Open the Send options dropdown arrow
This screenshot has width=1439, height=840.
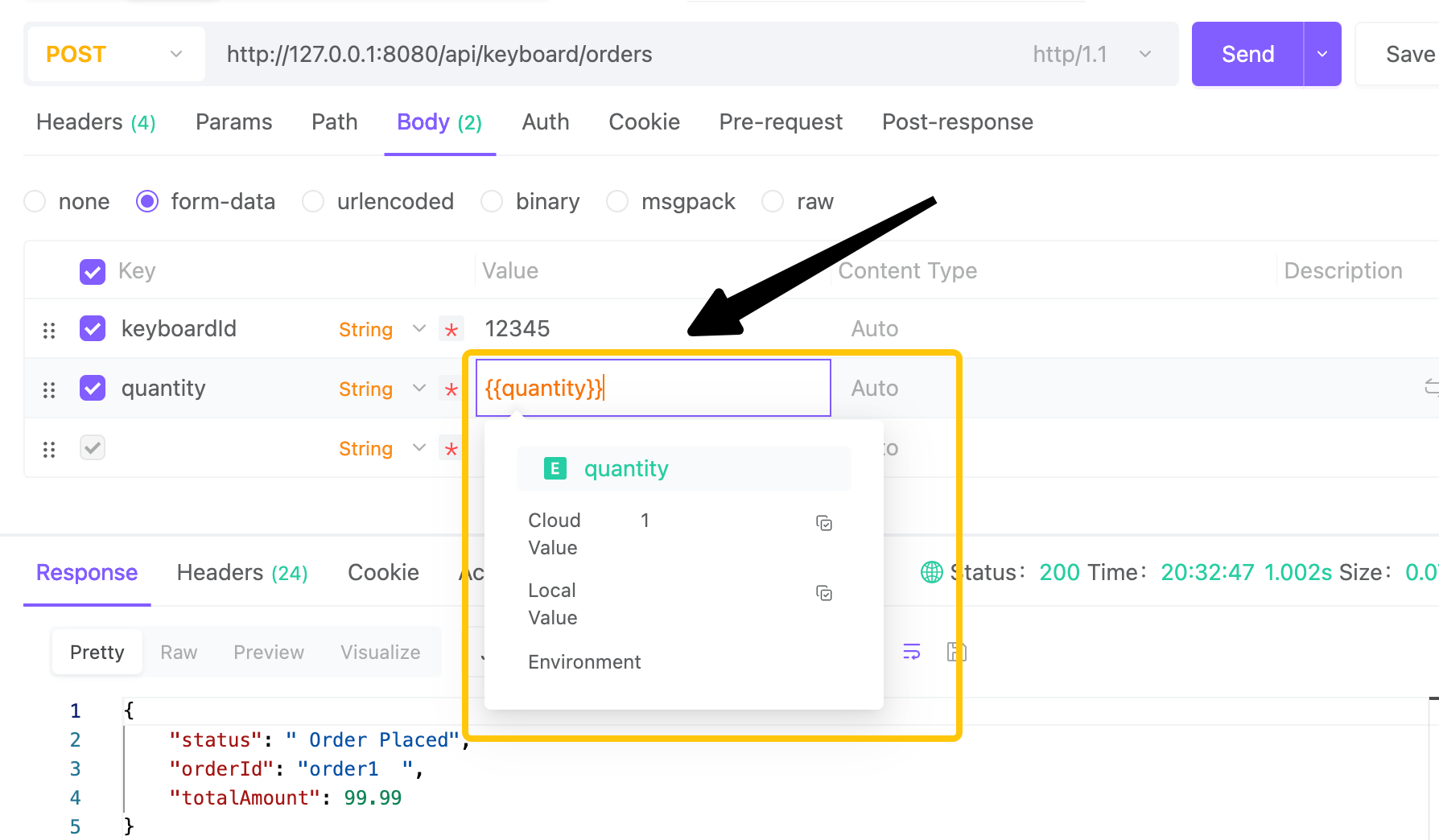point(1322,54)
